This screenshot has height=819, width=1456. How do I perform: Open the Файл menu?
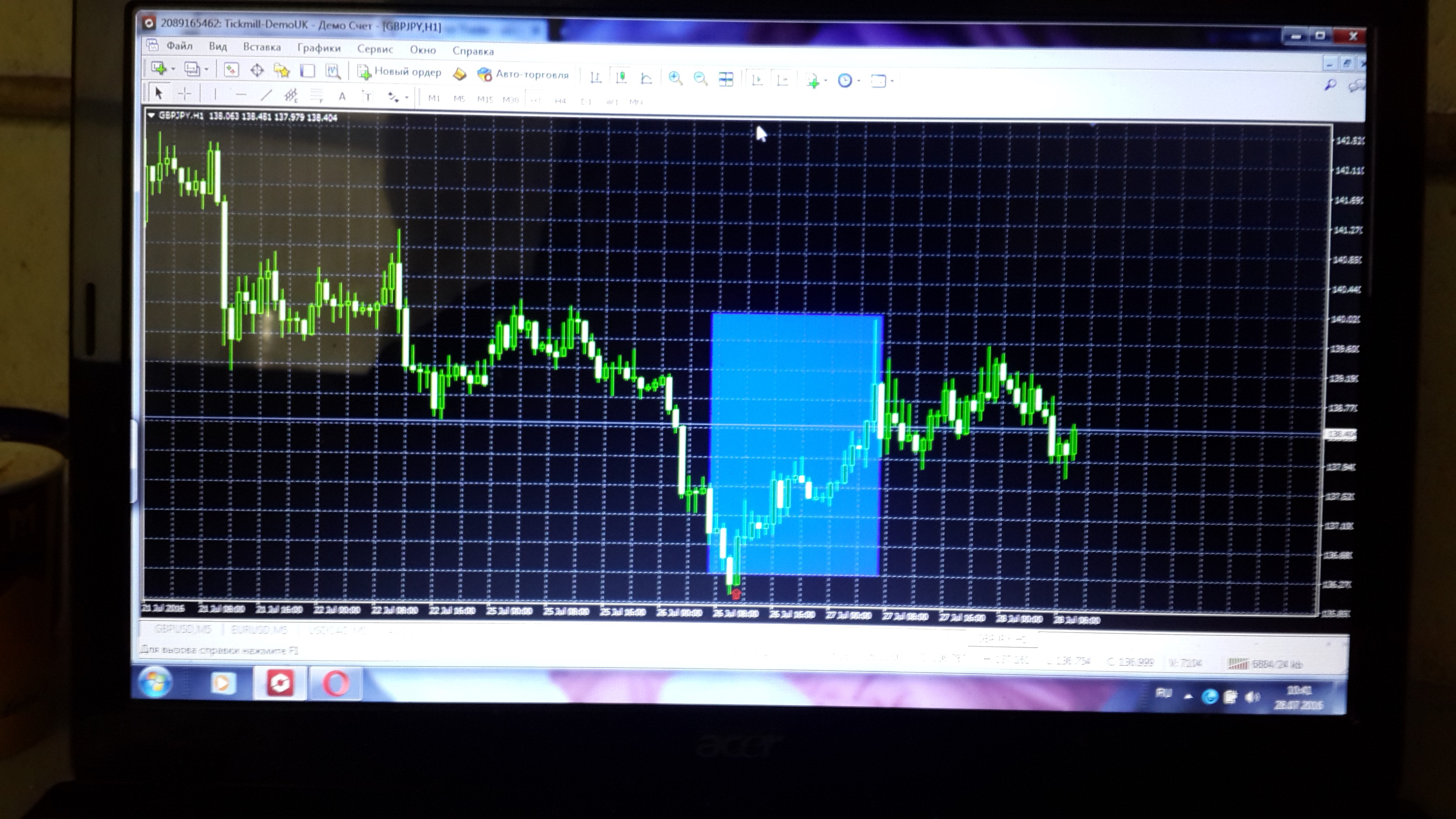(179, 46)
